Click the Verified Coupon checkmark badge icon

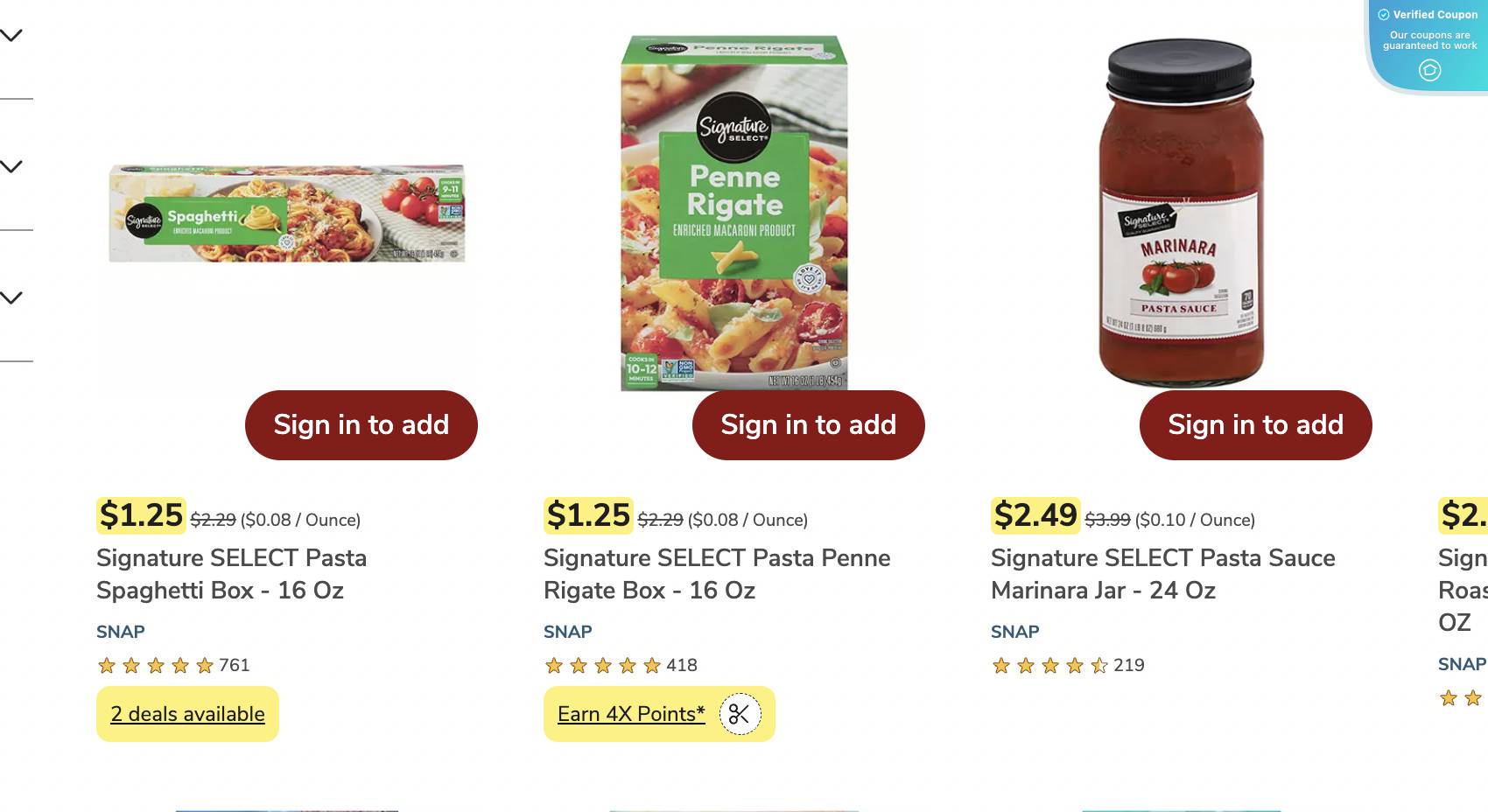click(1384, 14)
